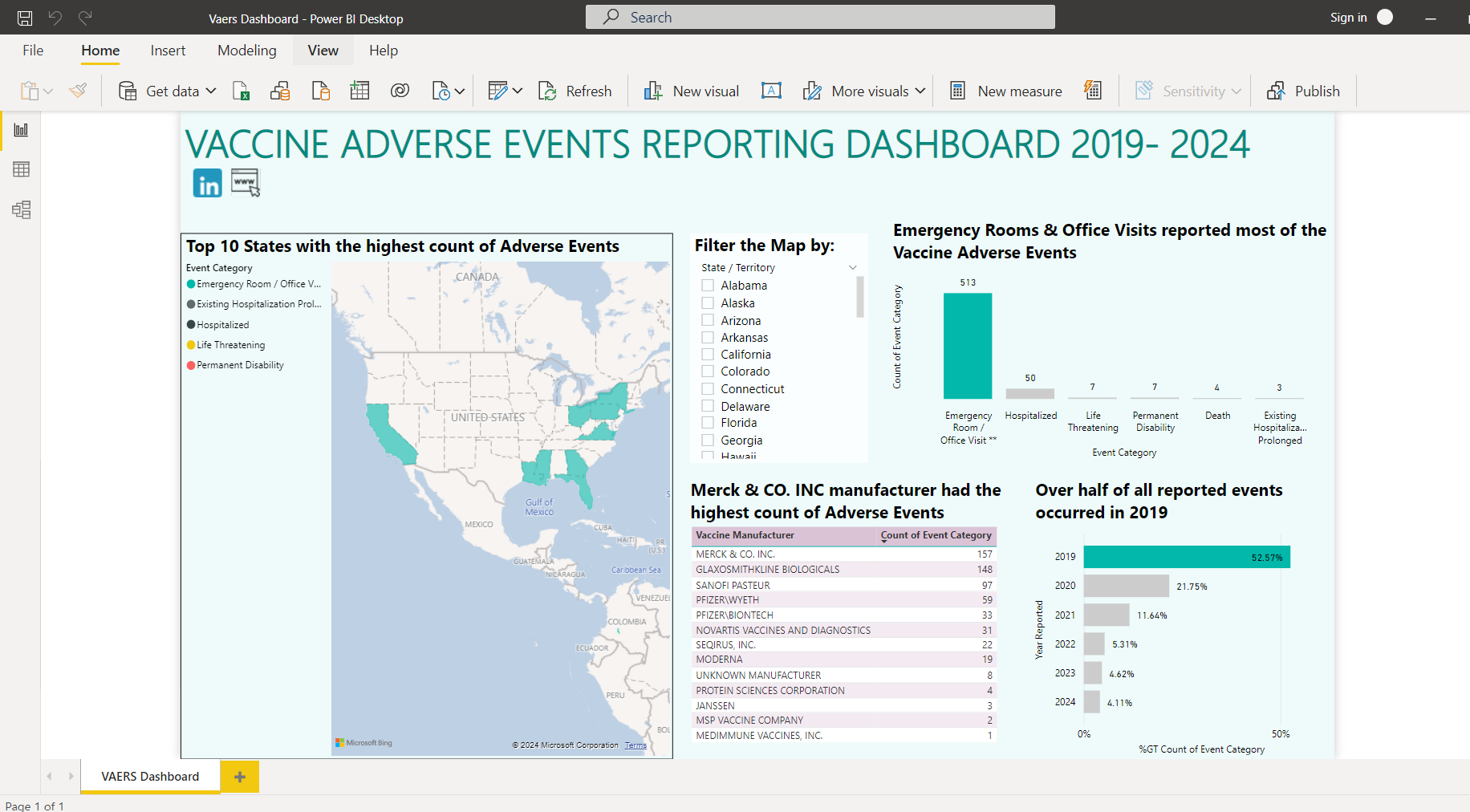The width and height of the screenshot is (1470, 812).
Task: Switch to Model view in sidebar
Action: (x=22, y=210)
